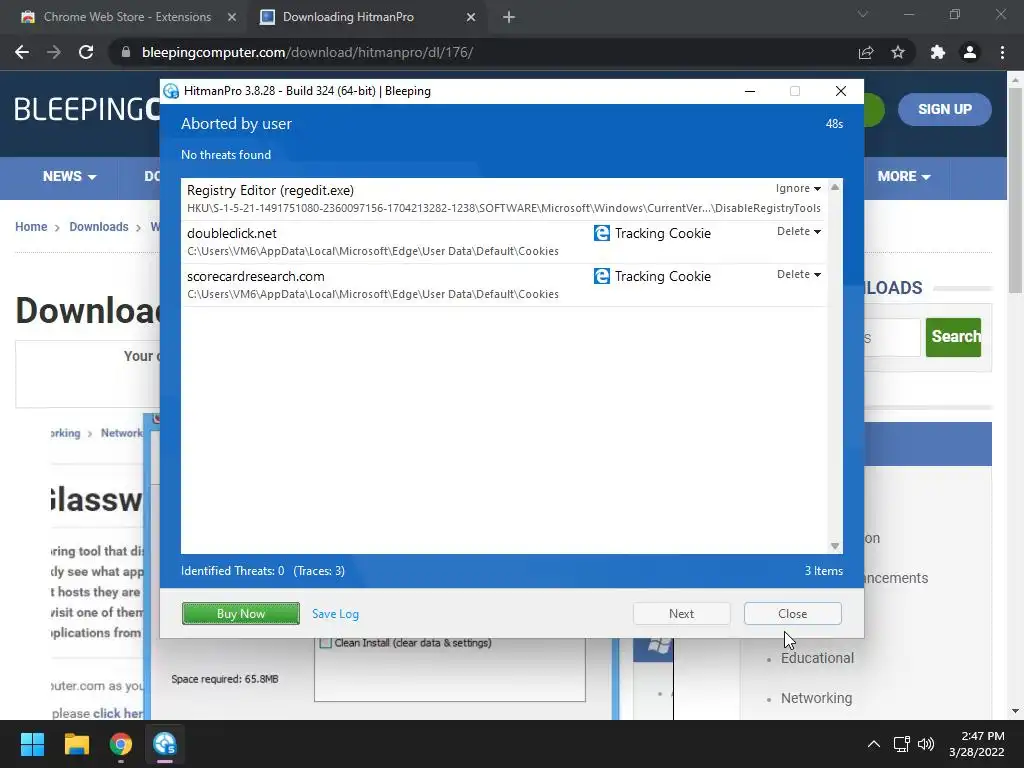
Task: Click the browser forward arrow
Action: (x=54, y=52)
